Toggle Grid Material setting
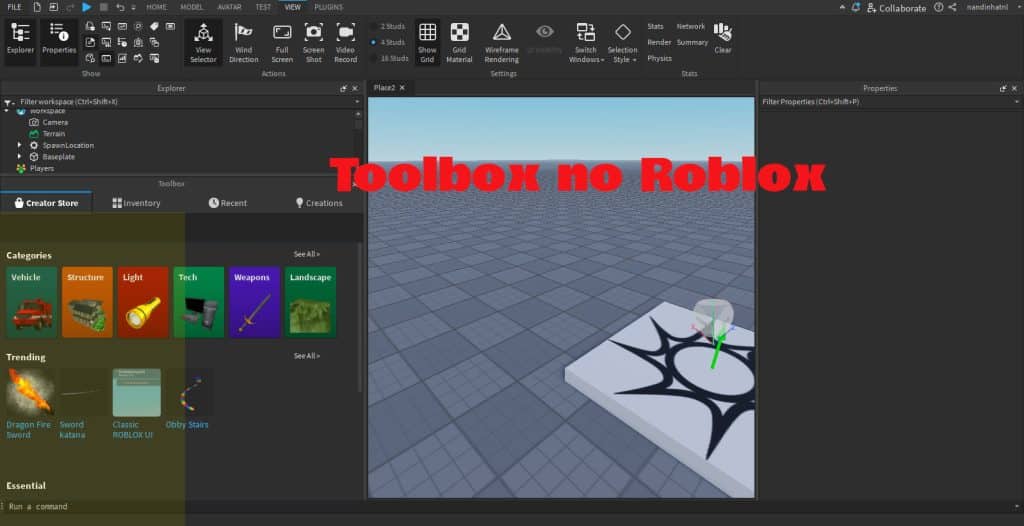 [x=459, y=42]
